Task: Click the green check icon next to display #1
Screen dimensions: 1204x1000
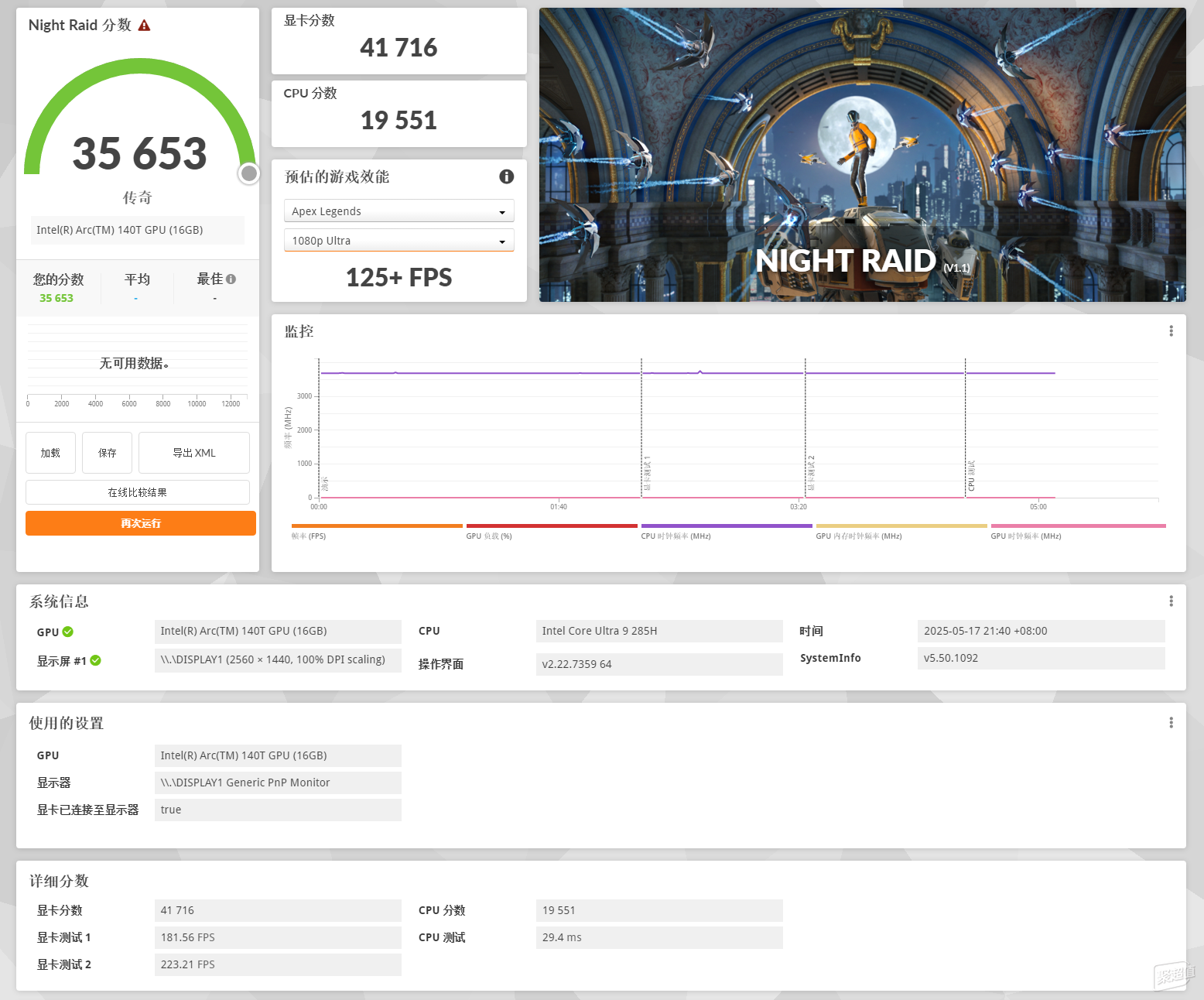Action: tap(96, 660)
